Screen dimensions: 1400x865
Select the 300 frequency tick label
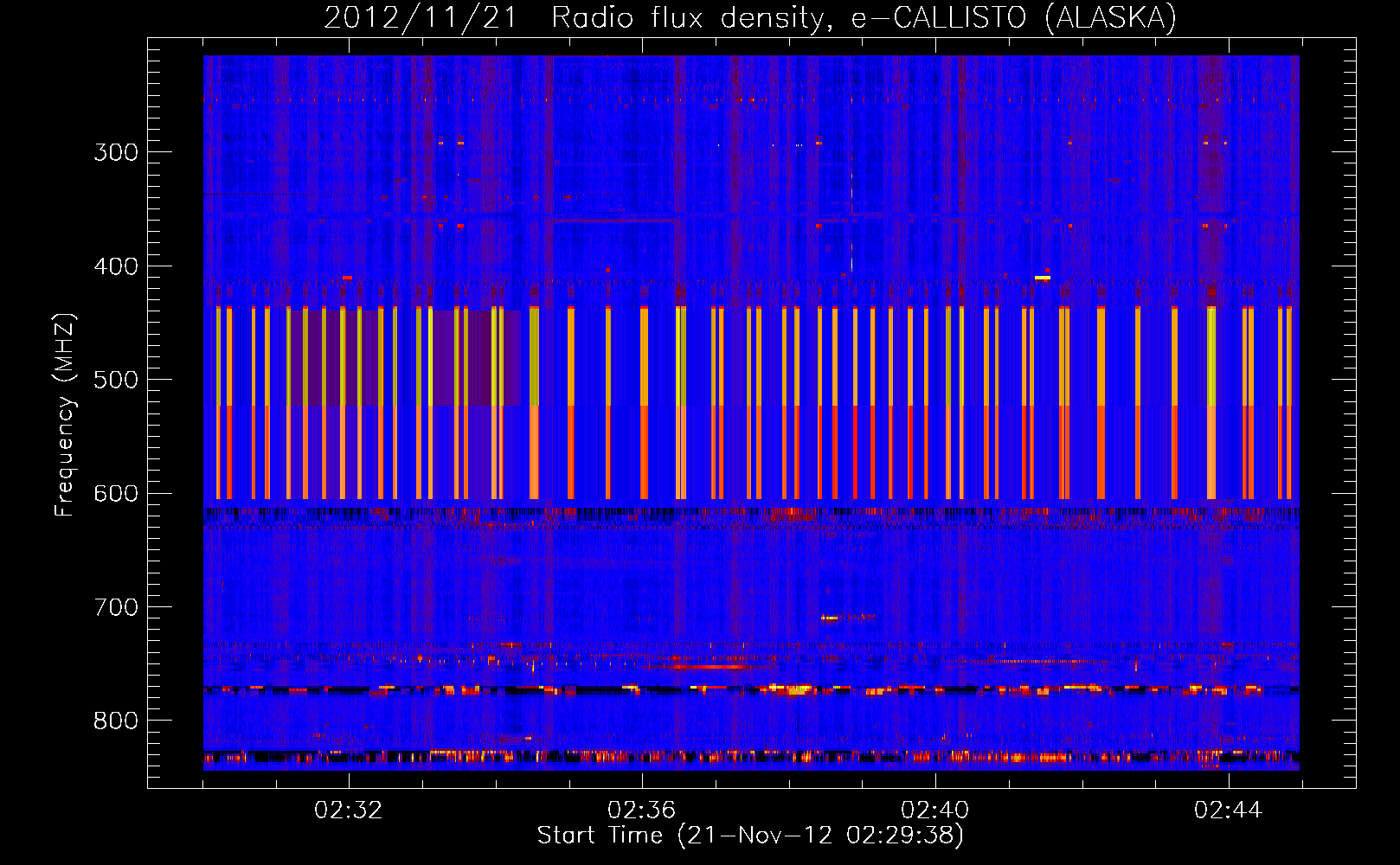tap(116, 153)
